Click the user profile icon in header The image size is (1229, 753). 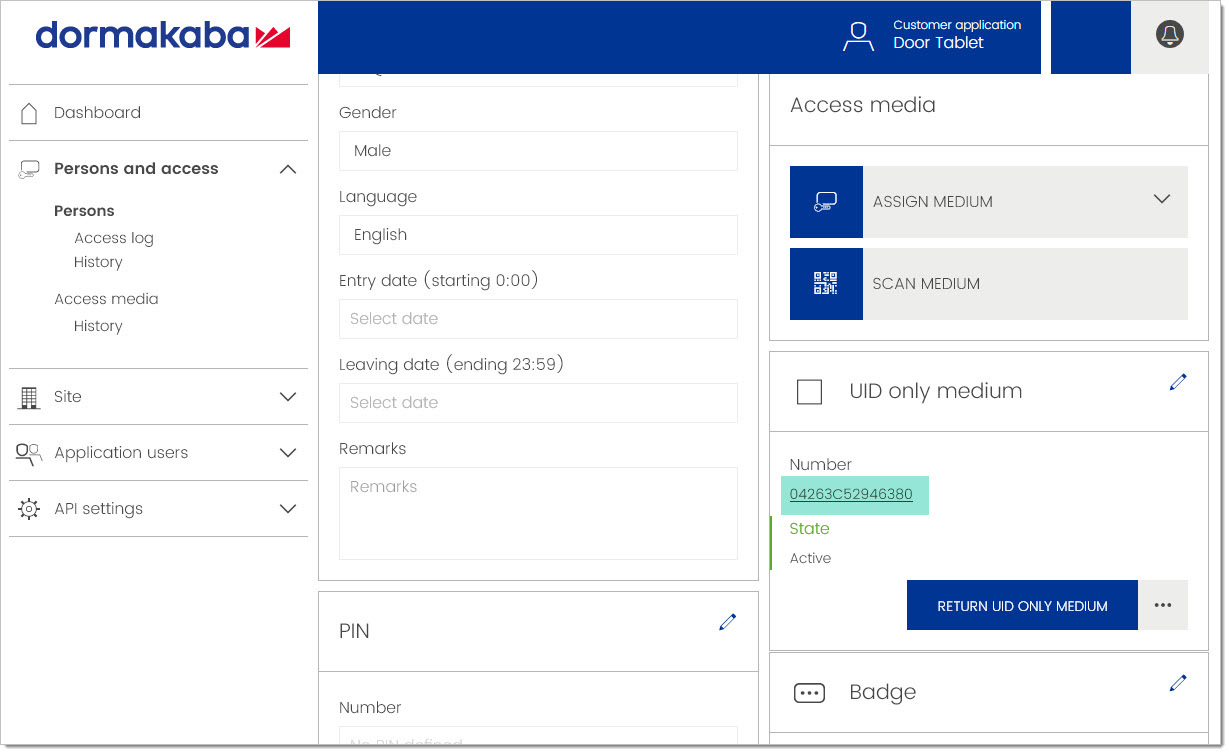(858, 36)
